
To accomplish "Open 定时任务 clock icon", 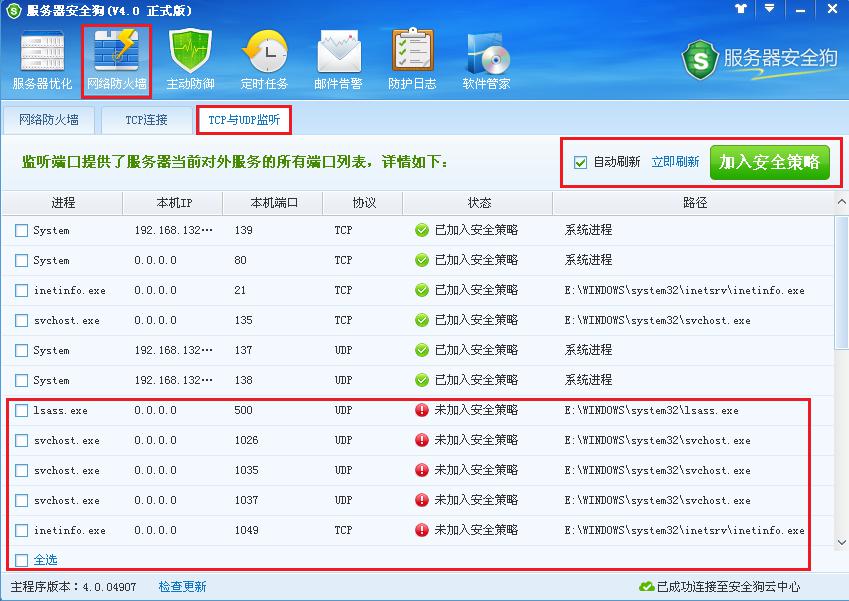I will tap(264, 57).
